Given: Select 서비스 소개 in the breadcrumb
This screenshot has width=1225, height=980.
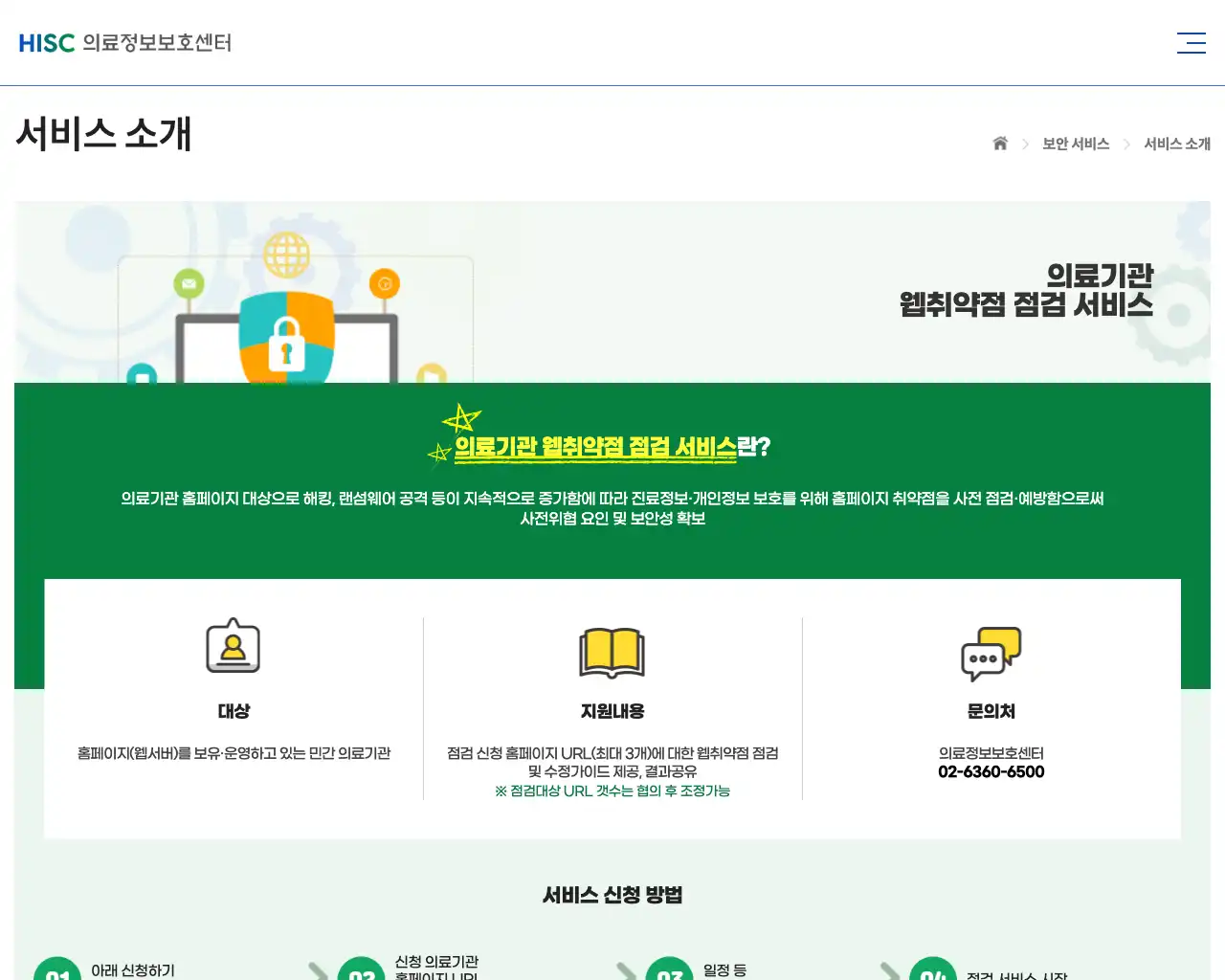Looking at the screenshot, I should (1177, 144).
